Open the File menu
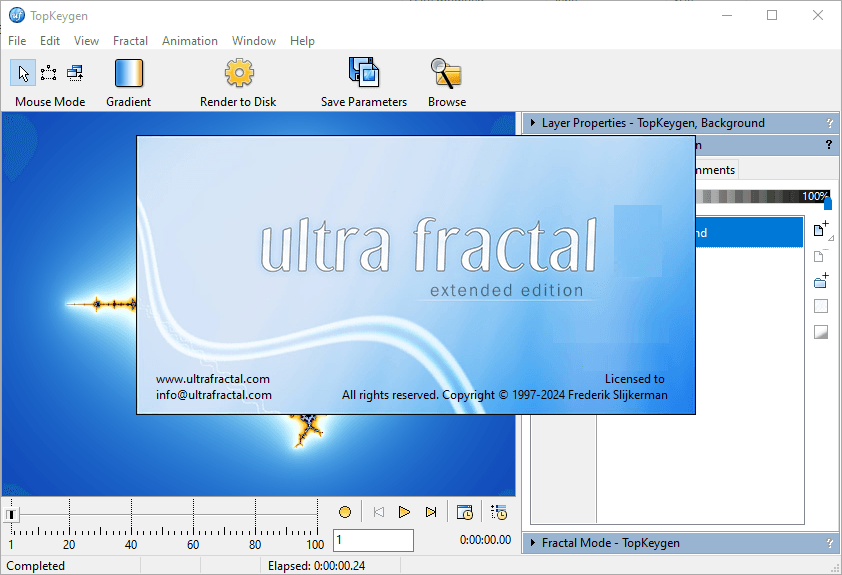Viewport: 842px width, 575px height. (x=17, y=41)
